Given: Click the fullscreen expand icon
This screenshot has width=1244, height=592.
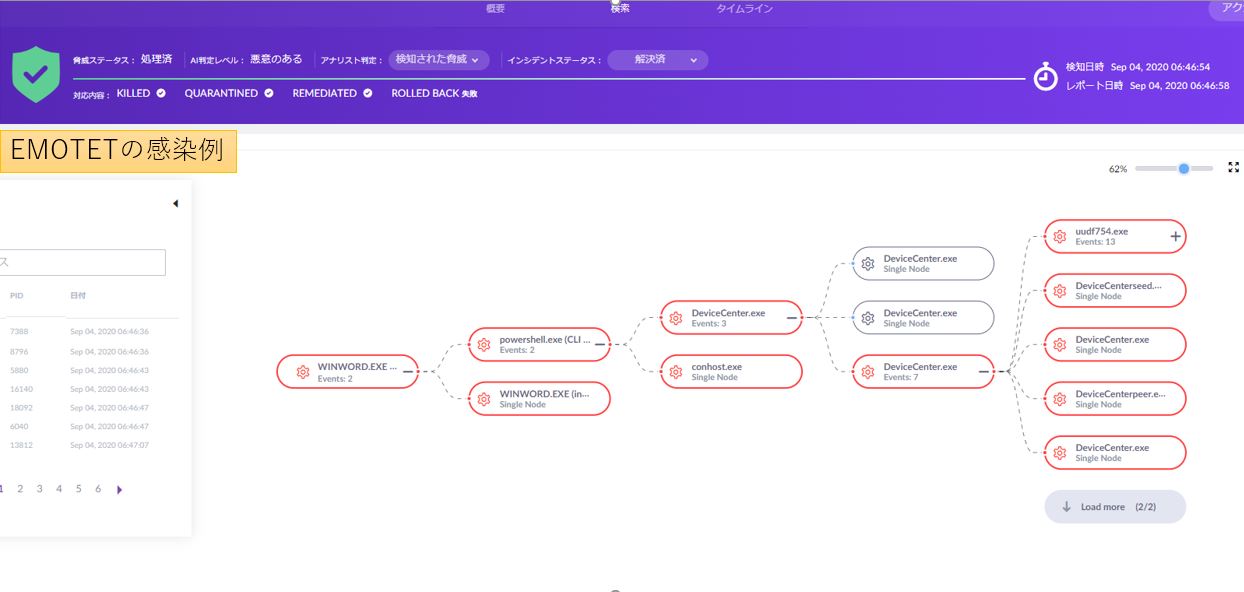Looking at the screenshot, I should pos(1233,168).
